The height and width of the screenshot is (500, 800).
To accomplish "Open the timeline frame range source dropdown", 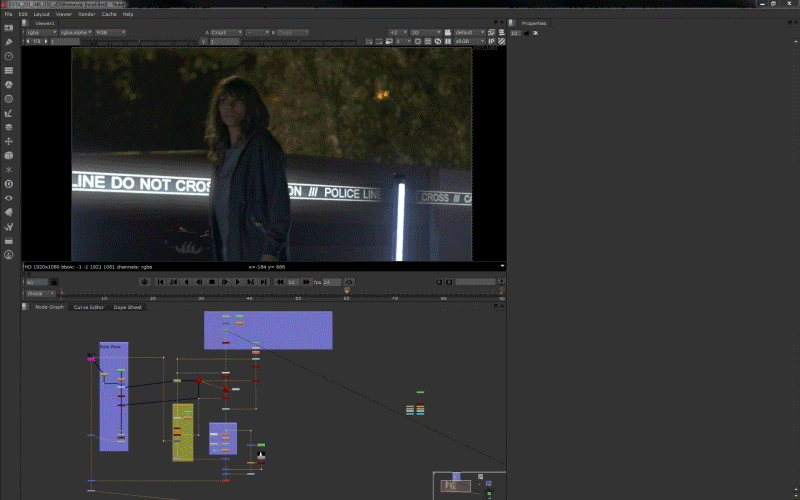I will (41, 293).
